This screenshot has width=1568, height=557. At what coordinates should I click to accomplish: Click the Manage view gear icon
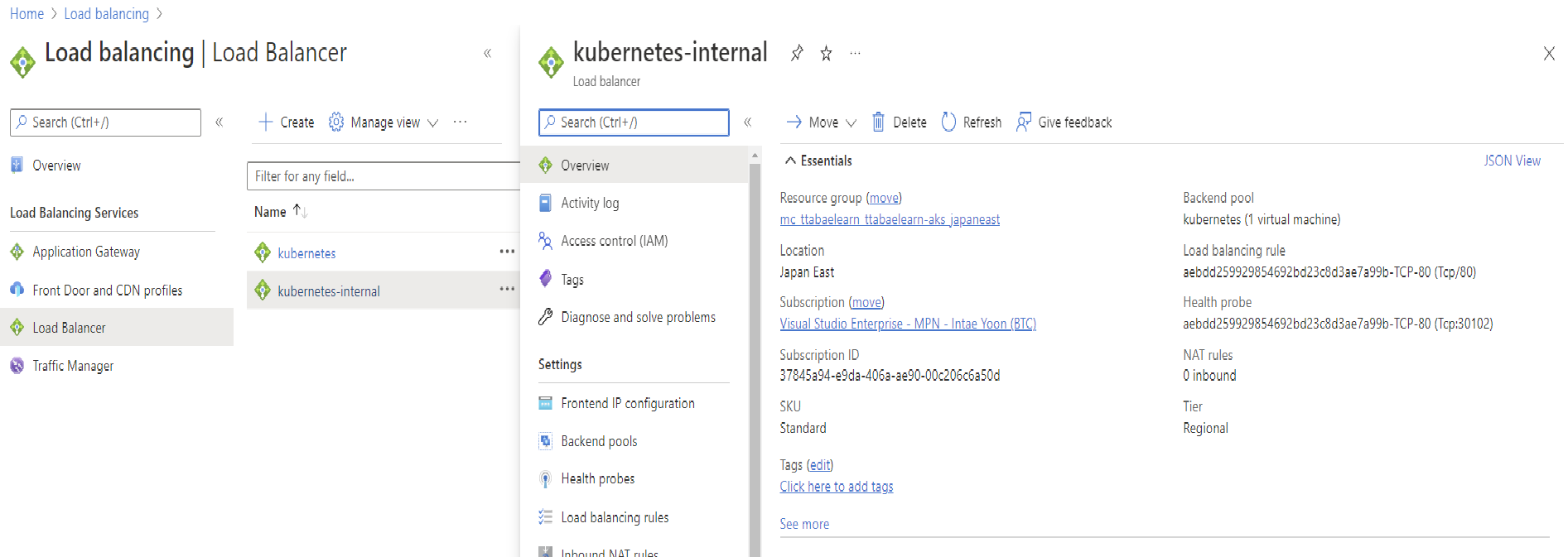335,122
